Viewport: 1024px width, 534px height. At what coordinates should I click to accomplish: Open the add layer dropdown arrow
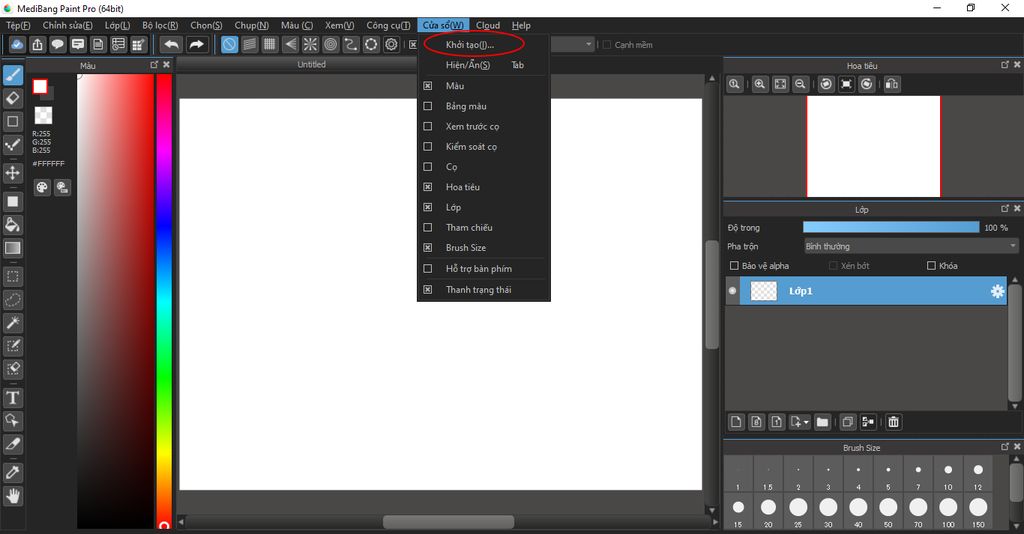[806, 422]
